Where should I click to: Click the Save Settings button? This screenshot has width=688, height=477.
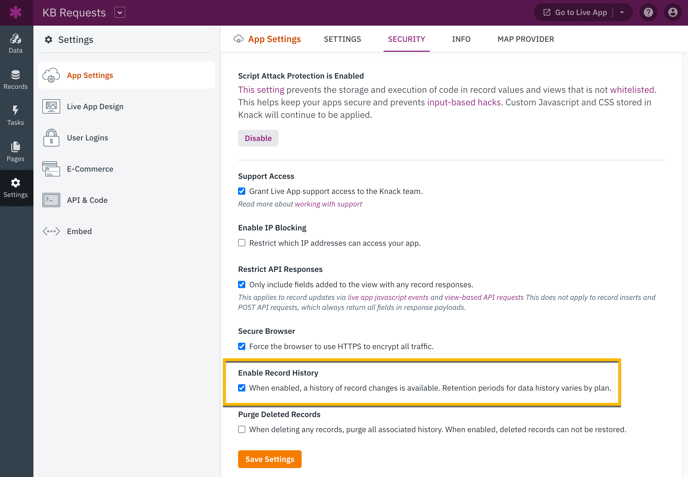pos(270,459)
